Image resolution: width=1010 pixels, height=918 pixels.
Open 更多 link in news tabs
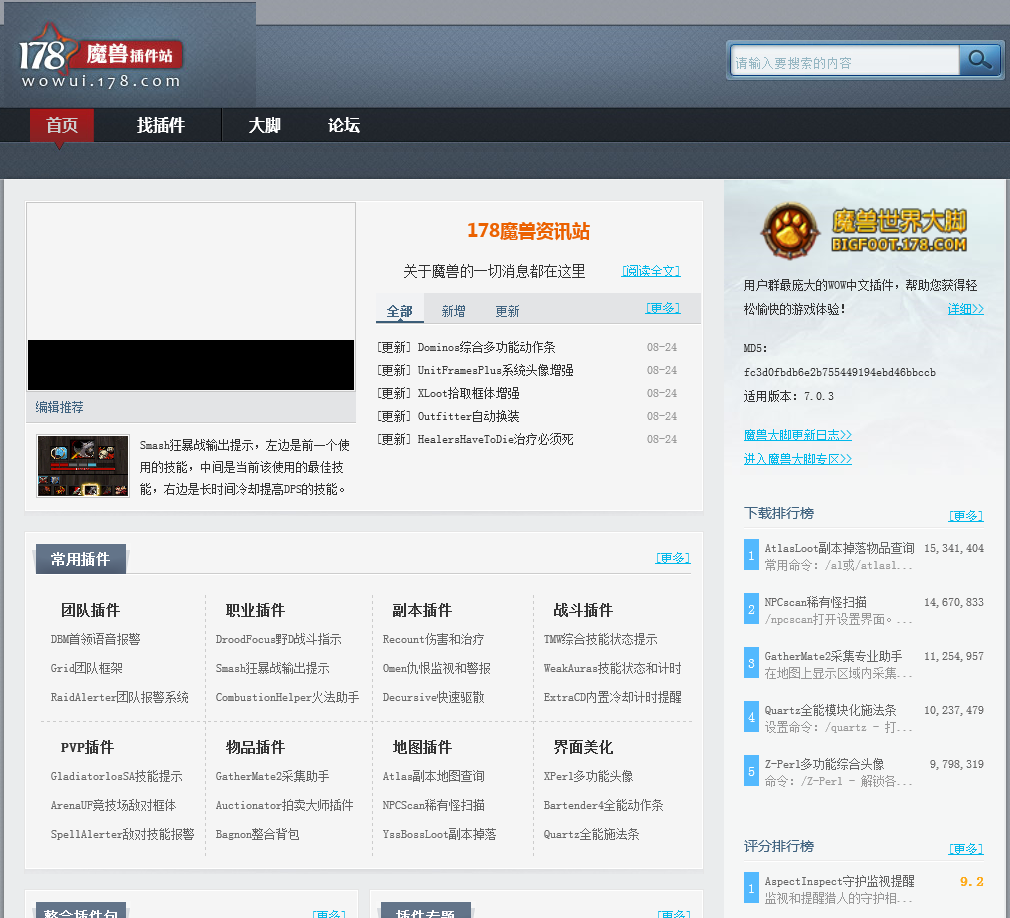coord(663,308)
